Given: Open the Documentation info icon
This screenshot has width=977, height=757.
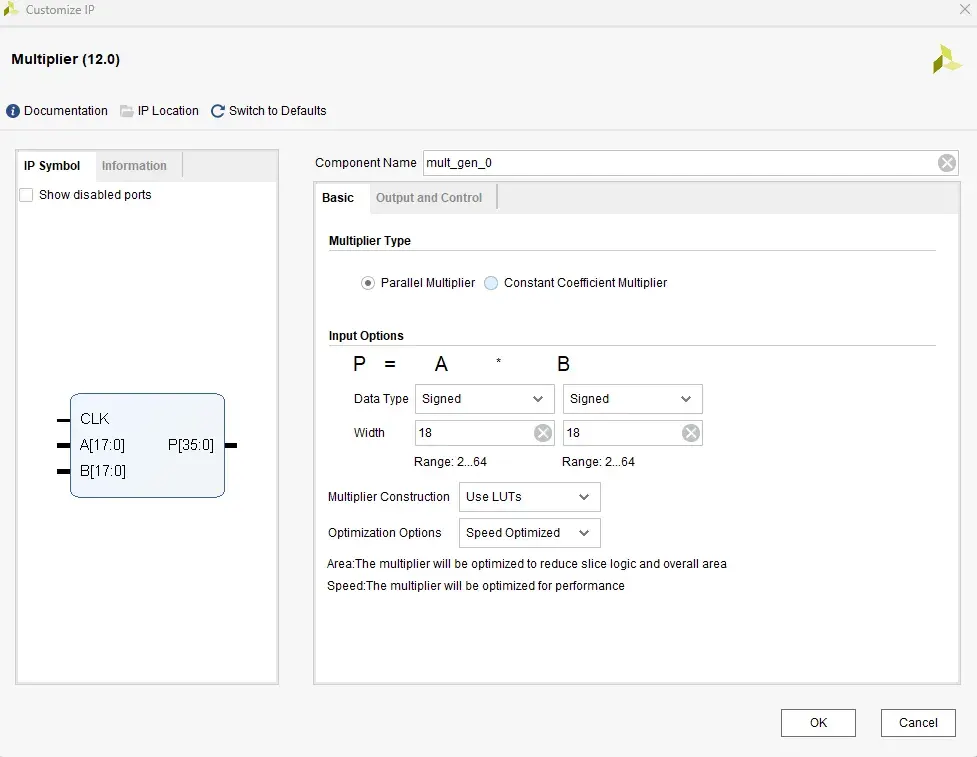Looking at the screenshot, I should pos(13,111).
